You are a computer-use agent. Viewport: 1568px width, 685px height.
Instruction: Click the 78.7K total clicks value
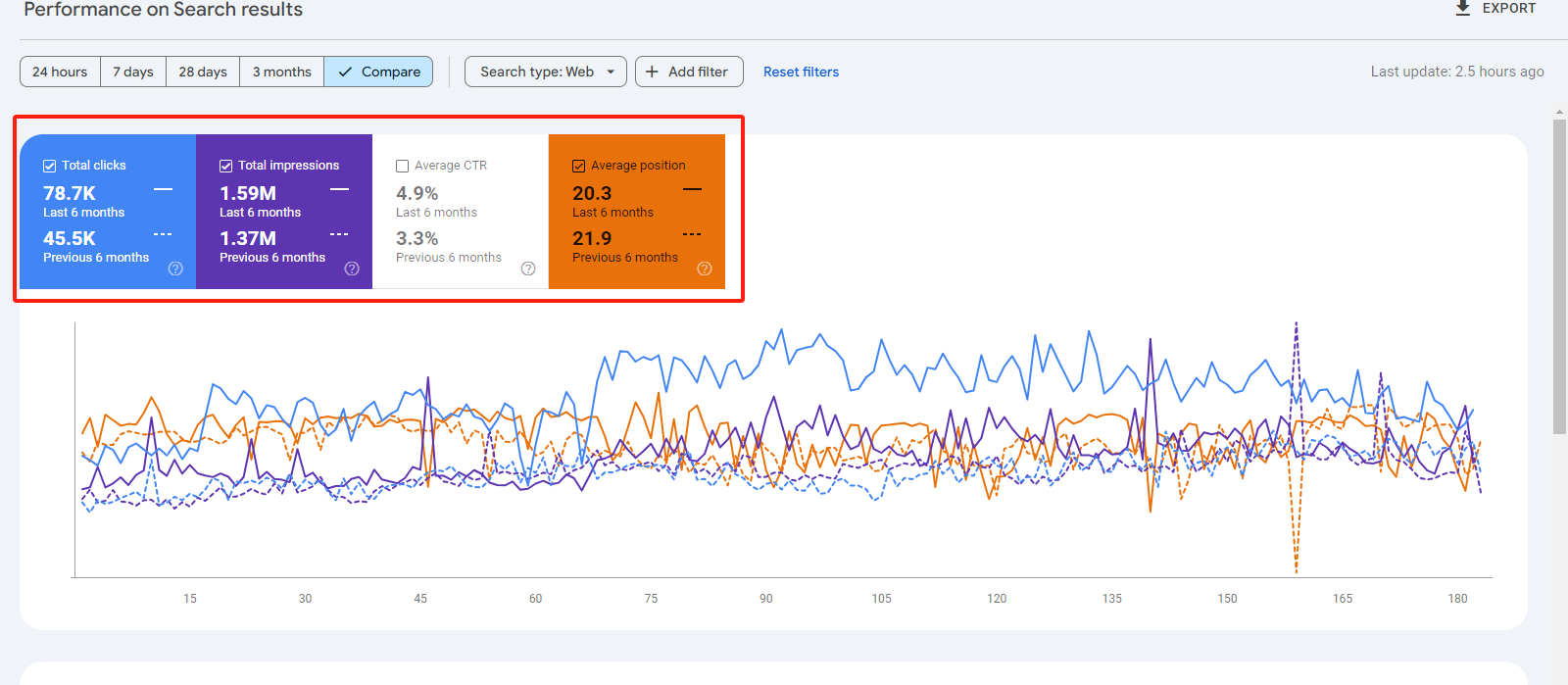70,193
